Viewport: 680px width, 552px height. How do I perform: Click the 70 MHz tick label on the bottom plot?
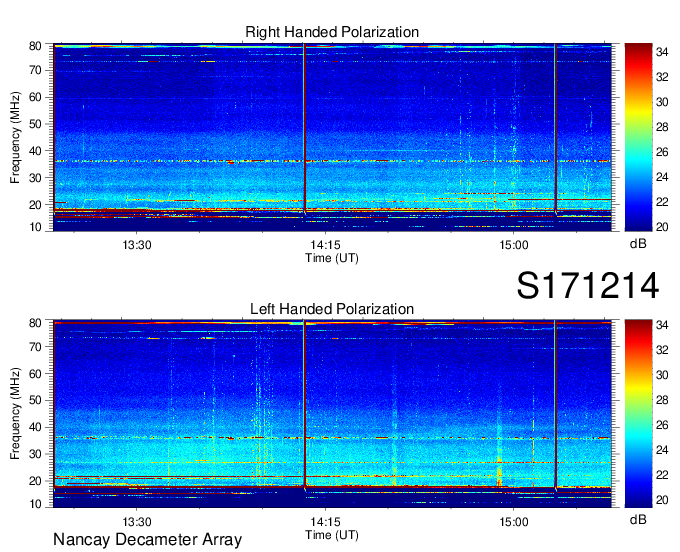click(35, 346)
